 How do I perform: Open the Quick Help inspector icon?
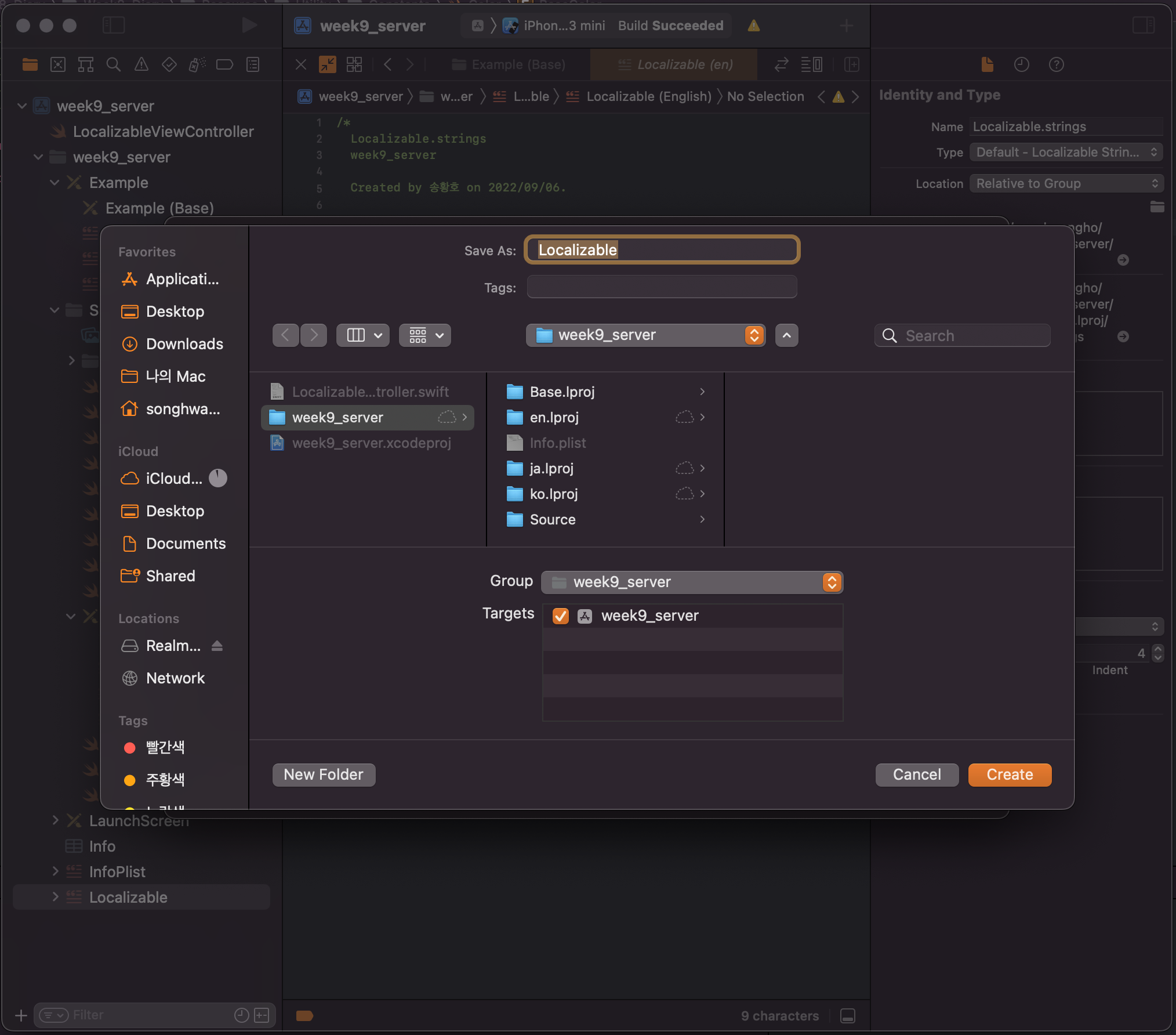point(1056,64)
